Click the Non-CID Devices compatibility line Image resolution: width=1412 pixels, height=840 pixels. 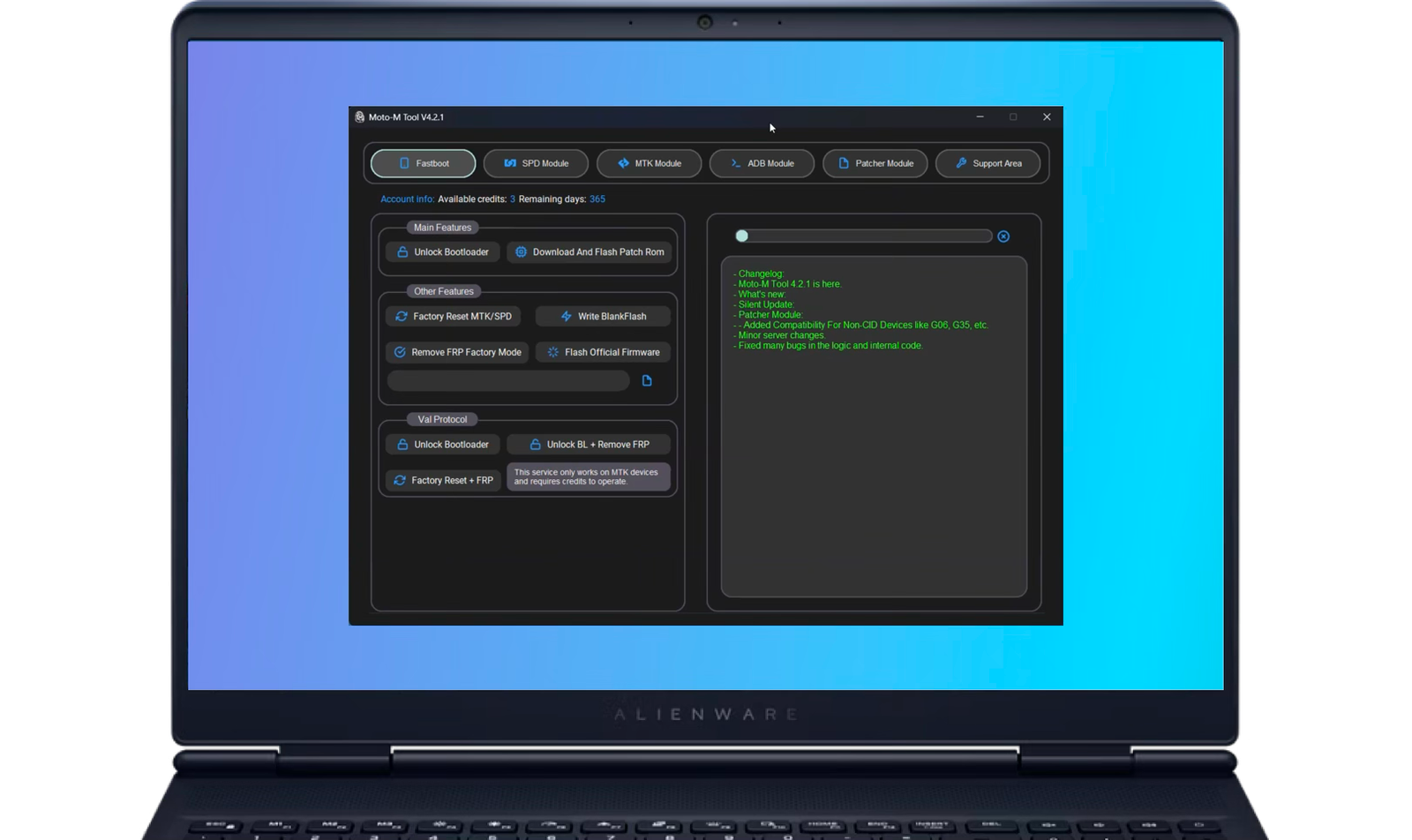860,325
